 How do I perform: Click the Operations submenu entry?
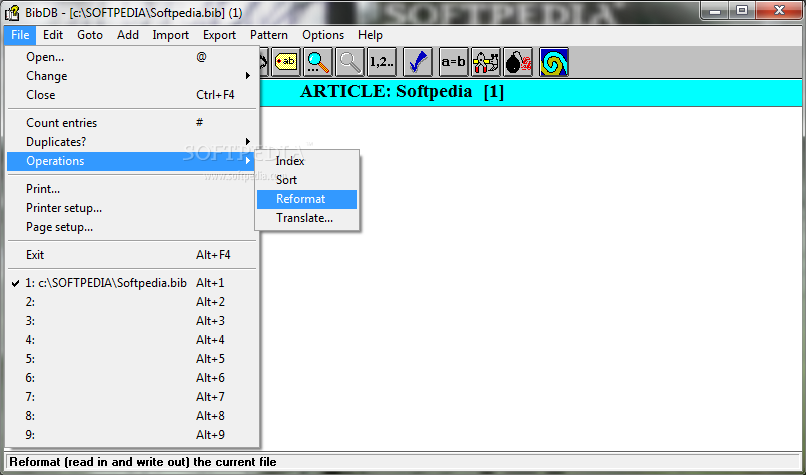click(x=132, y=161)
